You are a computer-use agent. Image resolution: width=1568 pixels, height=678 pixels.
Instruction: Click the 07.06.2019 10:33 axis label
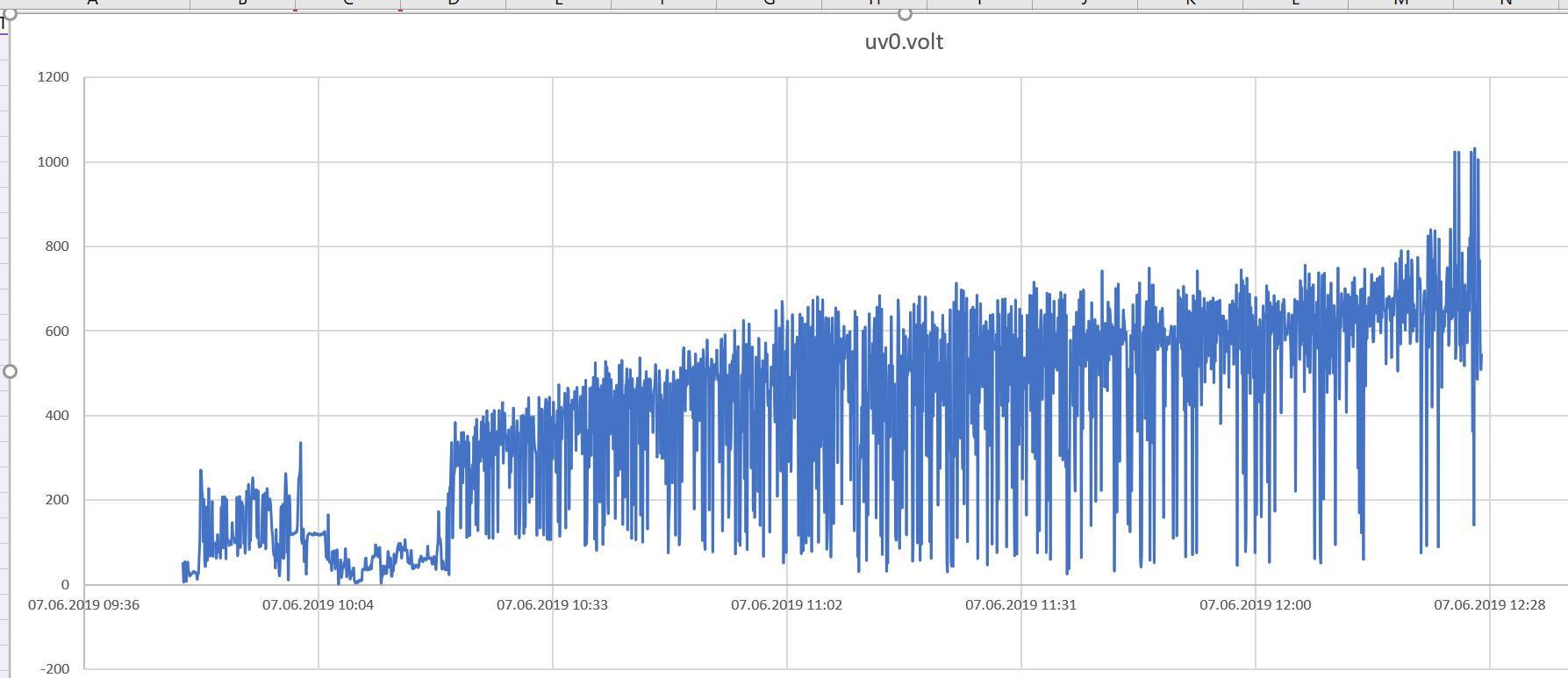point(552,605)
